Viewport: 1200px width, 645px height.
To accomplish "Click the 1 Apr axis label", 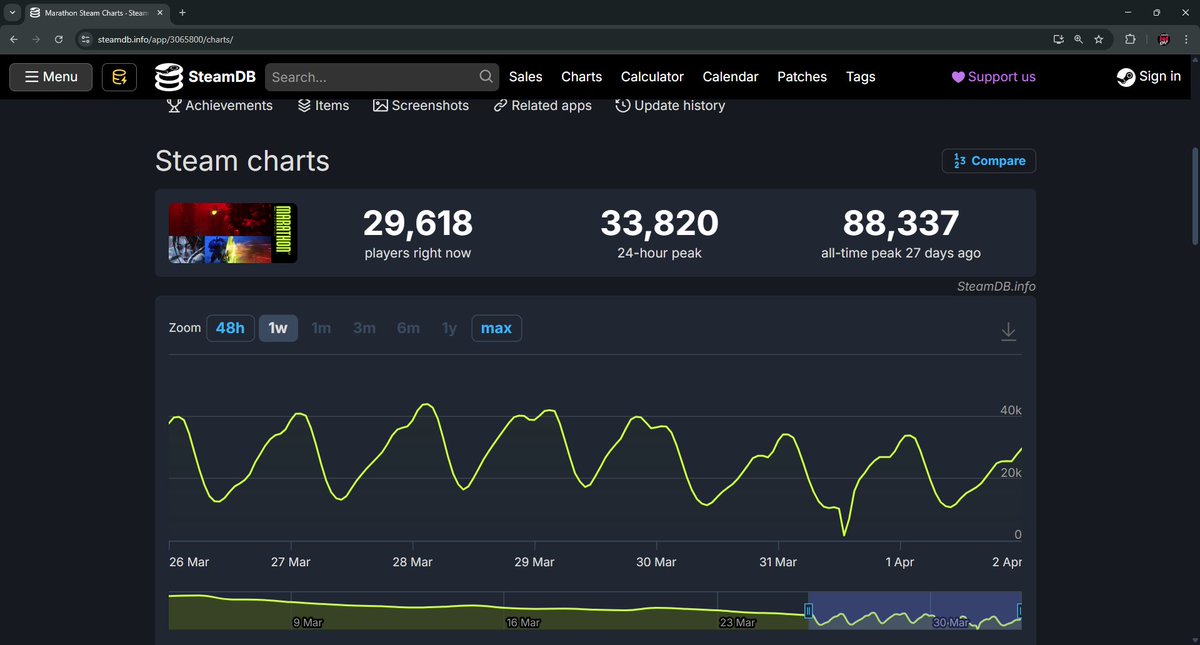I will pyautogui.click(x=900, y=562).
